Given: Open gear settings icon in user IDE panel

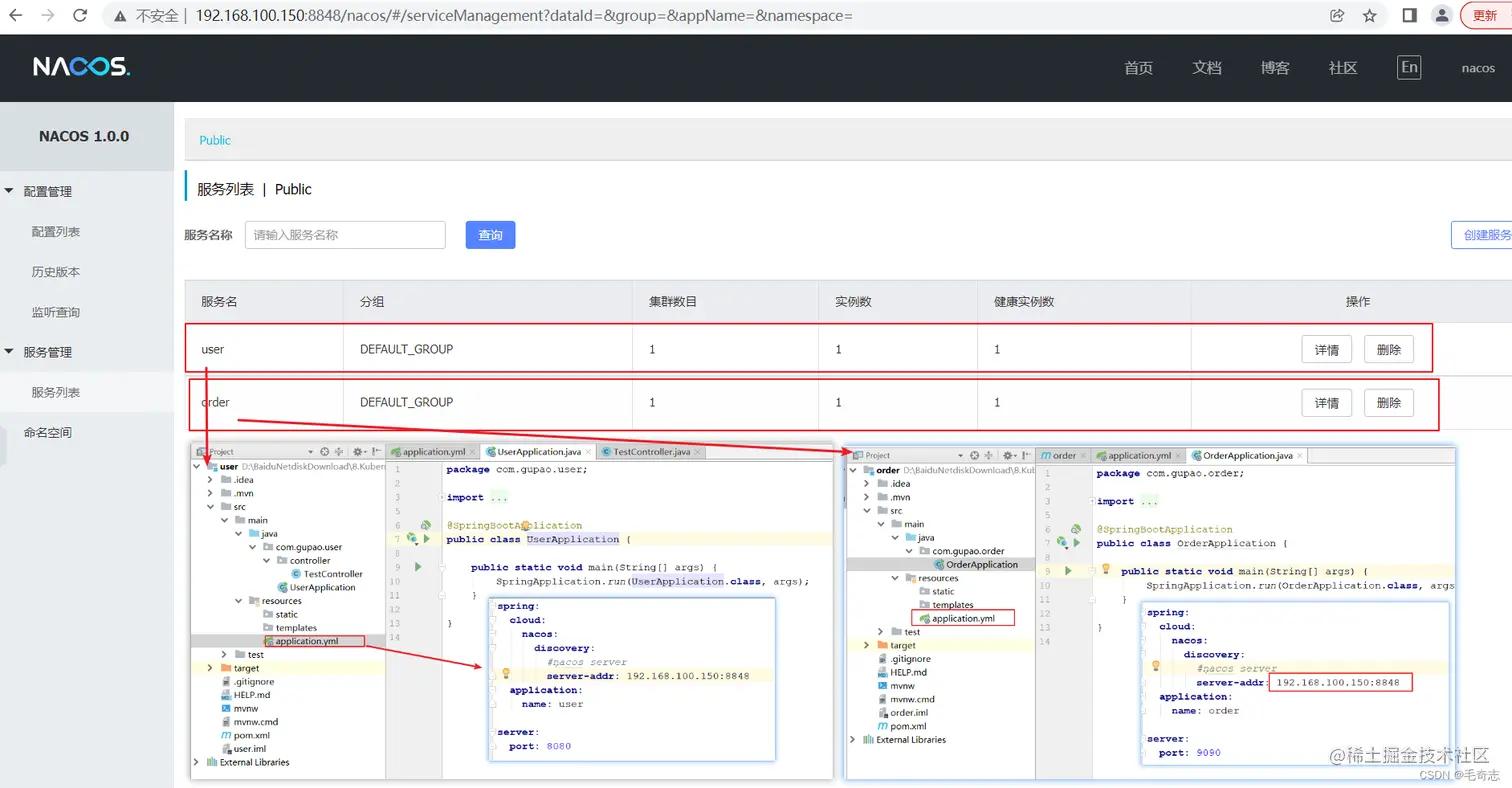Looking at the screenshot, I should click(358, 452).
